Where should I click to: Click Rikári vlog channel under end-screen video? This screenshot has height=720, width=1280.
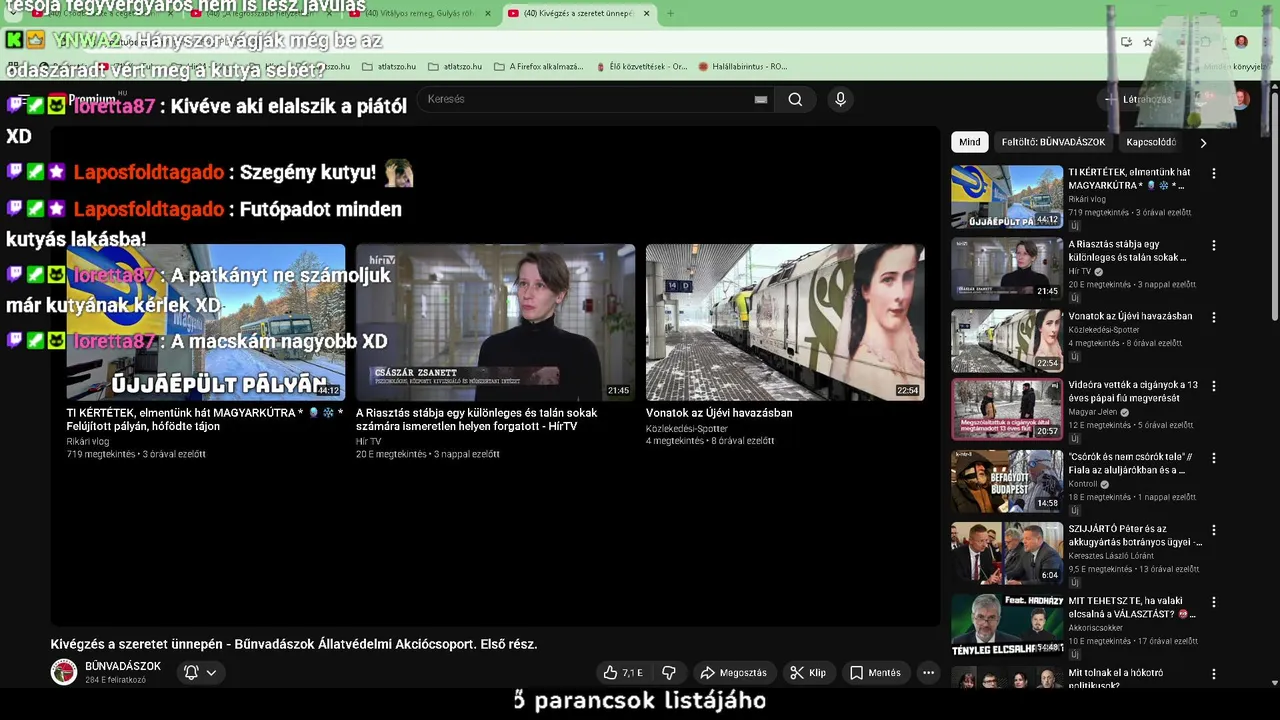click(88, 441)
